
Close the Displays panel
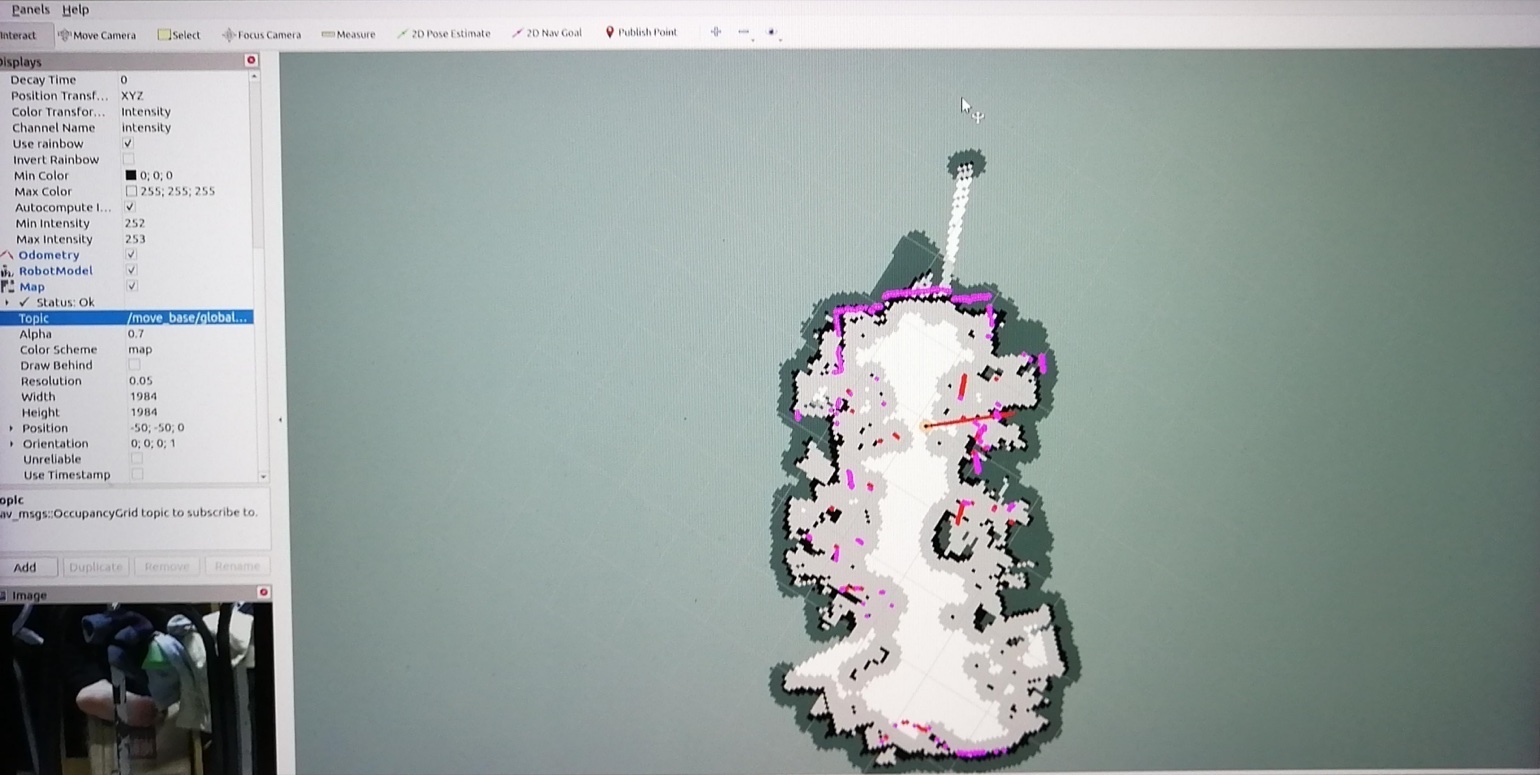pyautogui.click(x=251, y=61)
